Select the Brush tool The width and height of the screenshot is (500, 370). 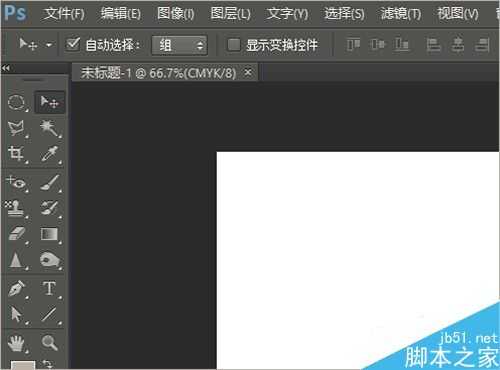(50, 183)
